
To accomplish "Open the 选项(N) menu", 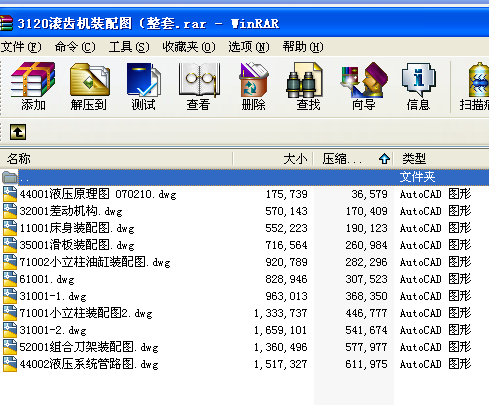I will click(249, 47).
